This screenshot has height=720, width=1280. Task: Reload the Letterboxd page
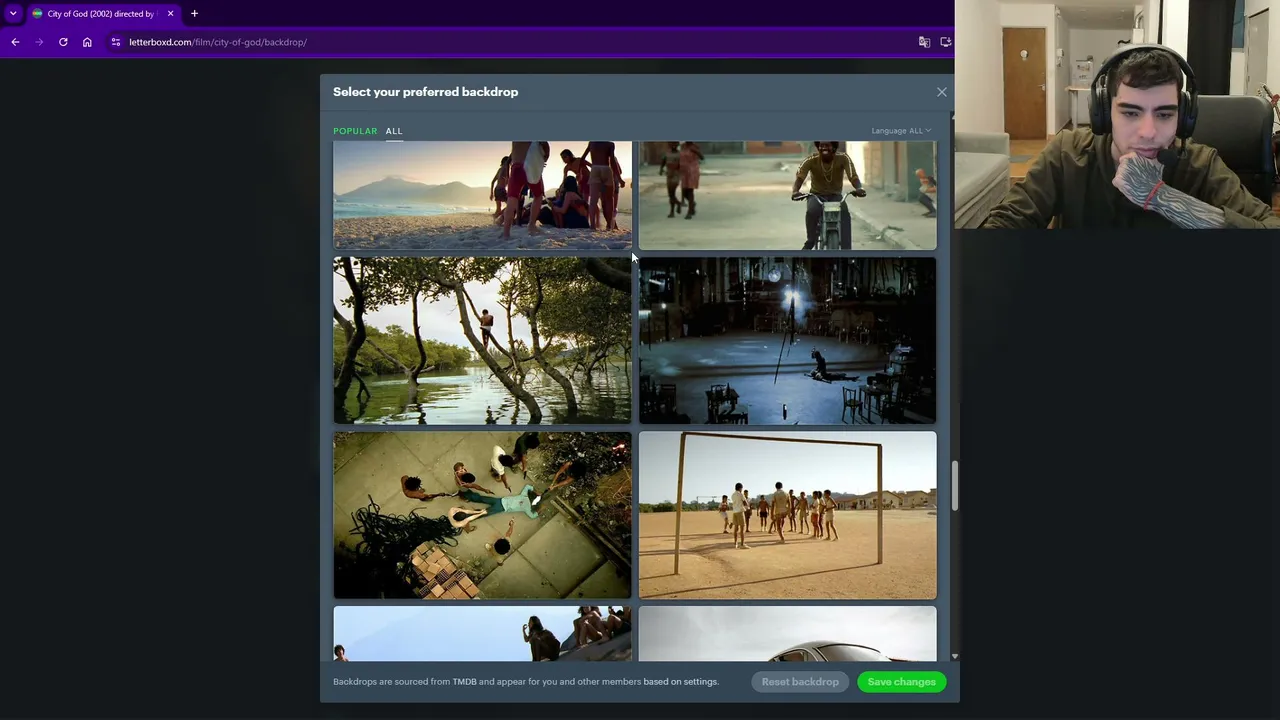click(x=63, y=42)
